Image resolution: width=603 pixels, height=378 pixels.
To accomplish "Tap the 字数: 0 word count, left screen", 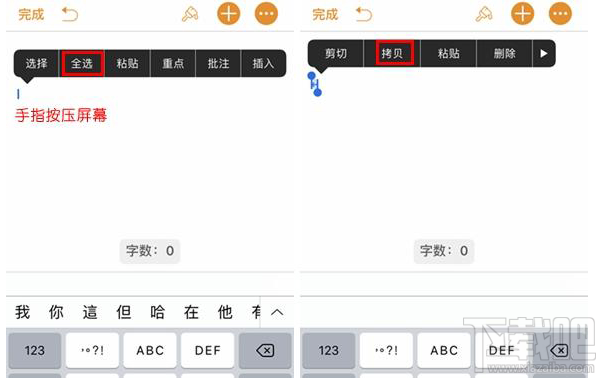I will 150,251.
